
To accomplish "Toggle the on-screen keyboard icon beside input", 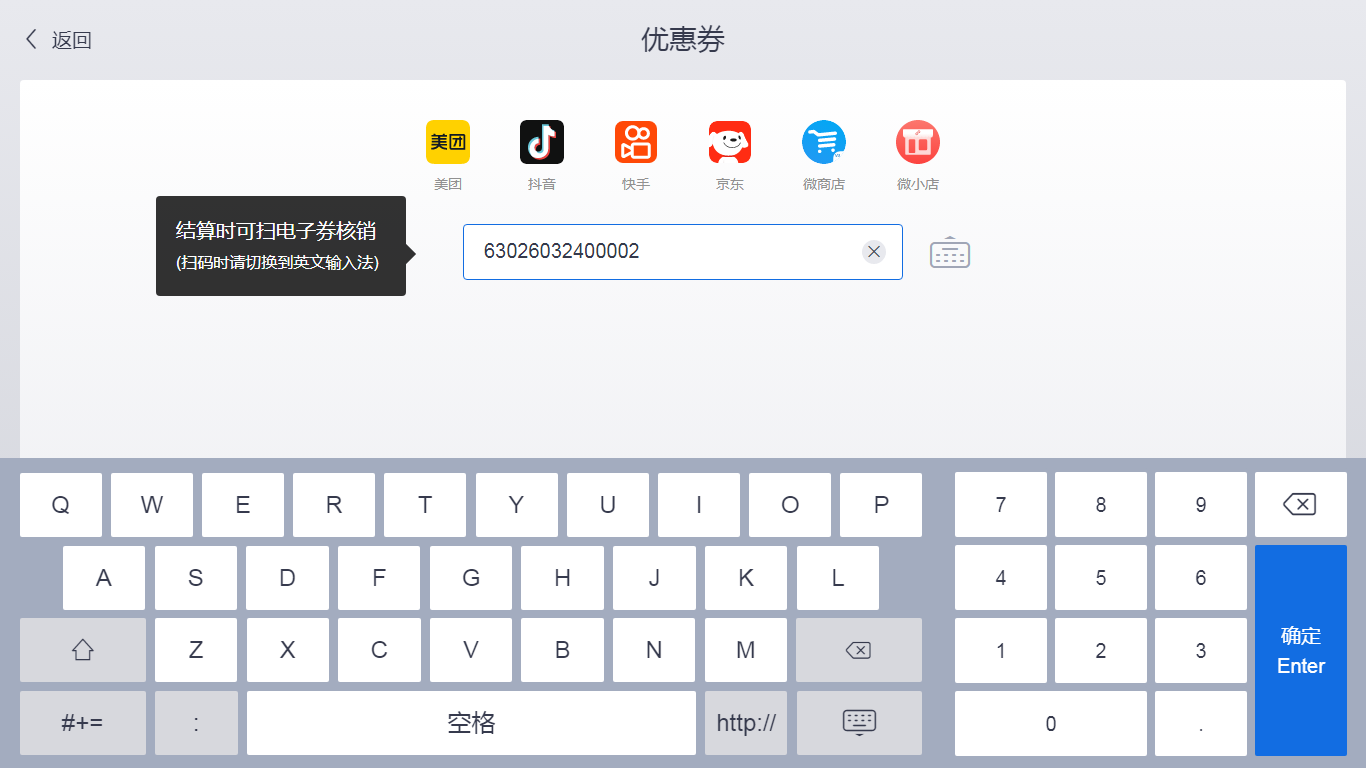I will (950, 253).
